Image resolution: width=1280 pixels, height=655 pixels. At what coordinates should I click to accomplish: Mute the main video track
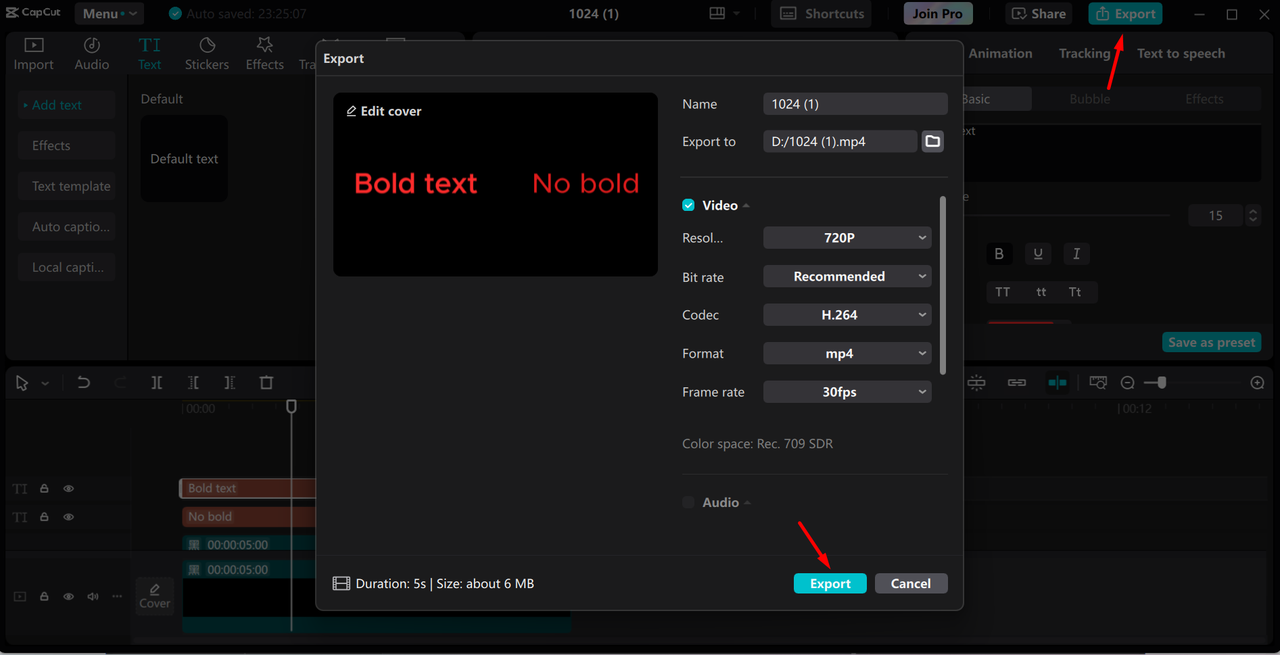93,597
